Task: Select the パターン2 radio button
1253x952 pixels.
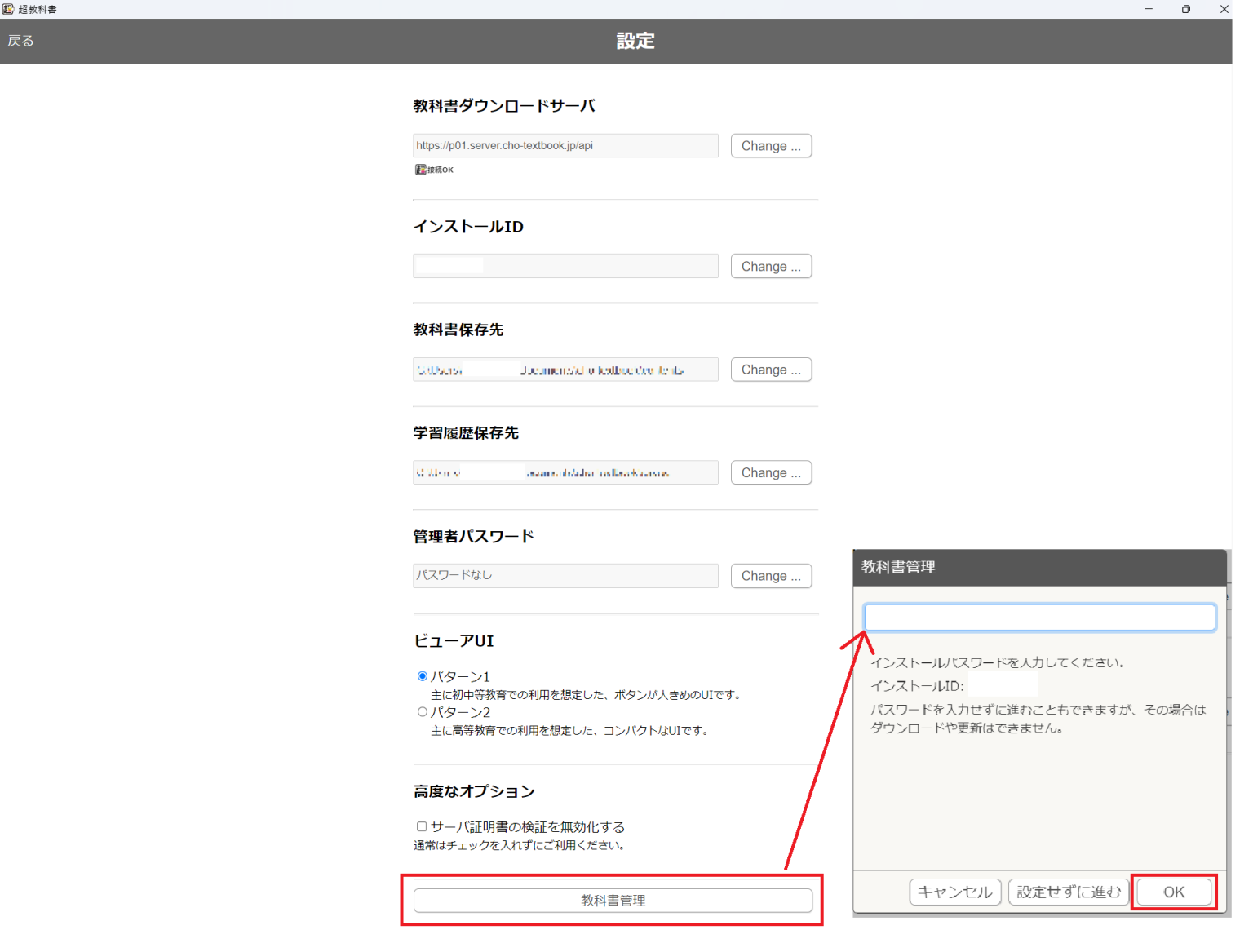Action: [x=423, y=712]
